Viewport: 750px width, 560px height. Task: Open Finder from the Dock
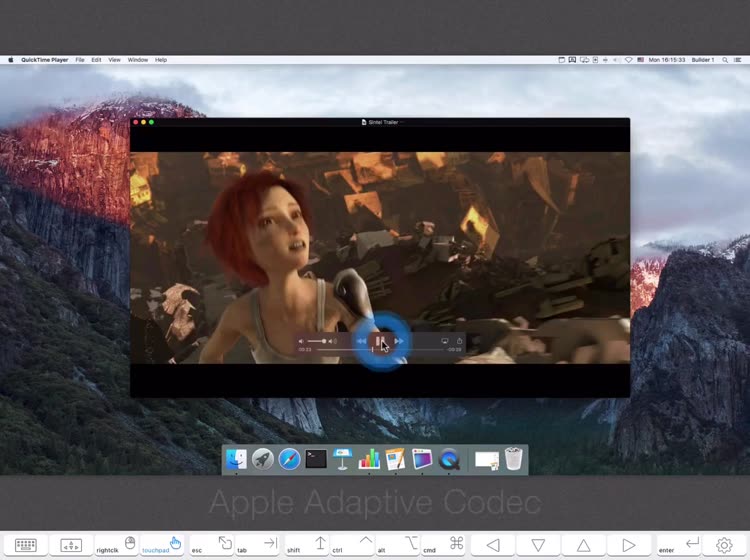point(236,459)
